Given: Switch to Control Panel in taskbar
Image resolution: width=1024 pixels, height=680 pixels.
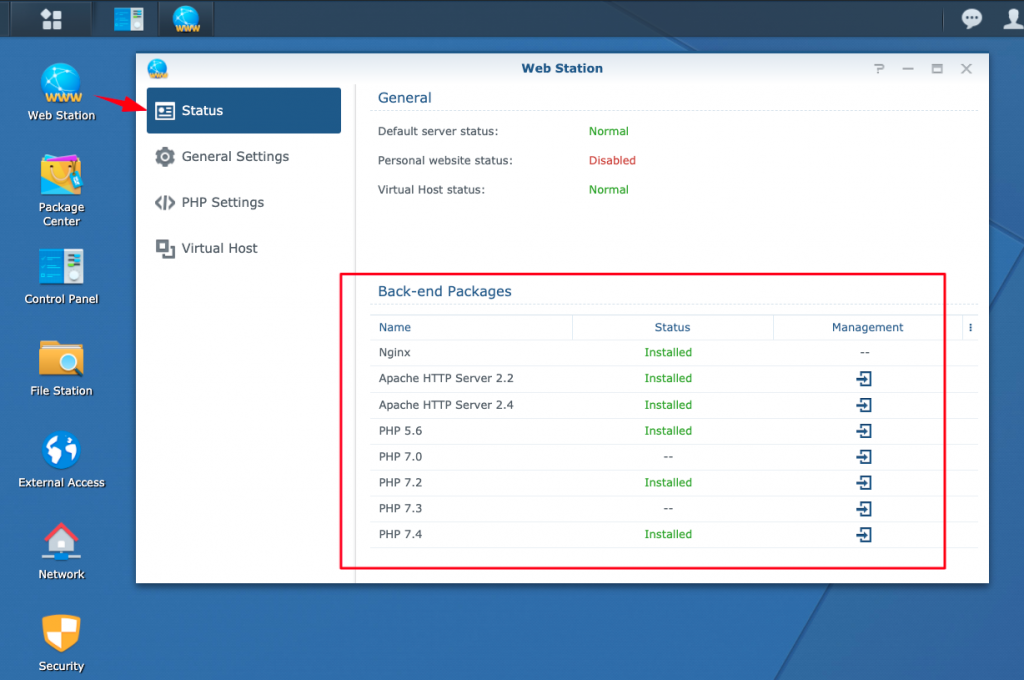Looking at the screenshot, I should click(129, 19).
